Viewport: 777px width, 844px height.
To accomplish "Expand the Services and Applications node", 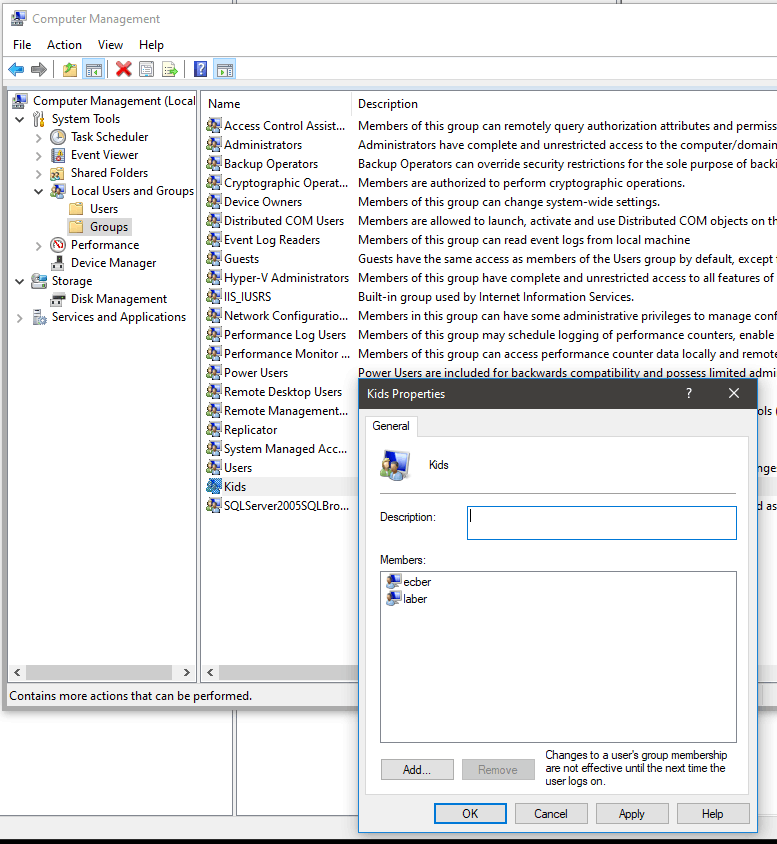I will (x=20, y=318).
